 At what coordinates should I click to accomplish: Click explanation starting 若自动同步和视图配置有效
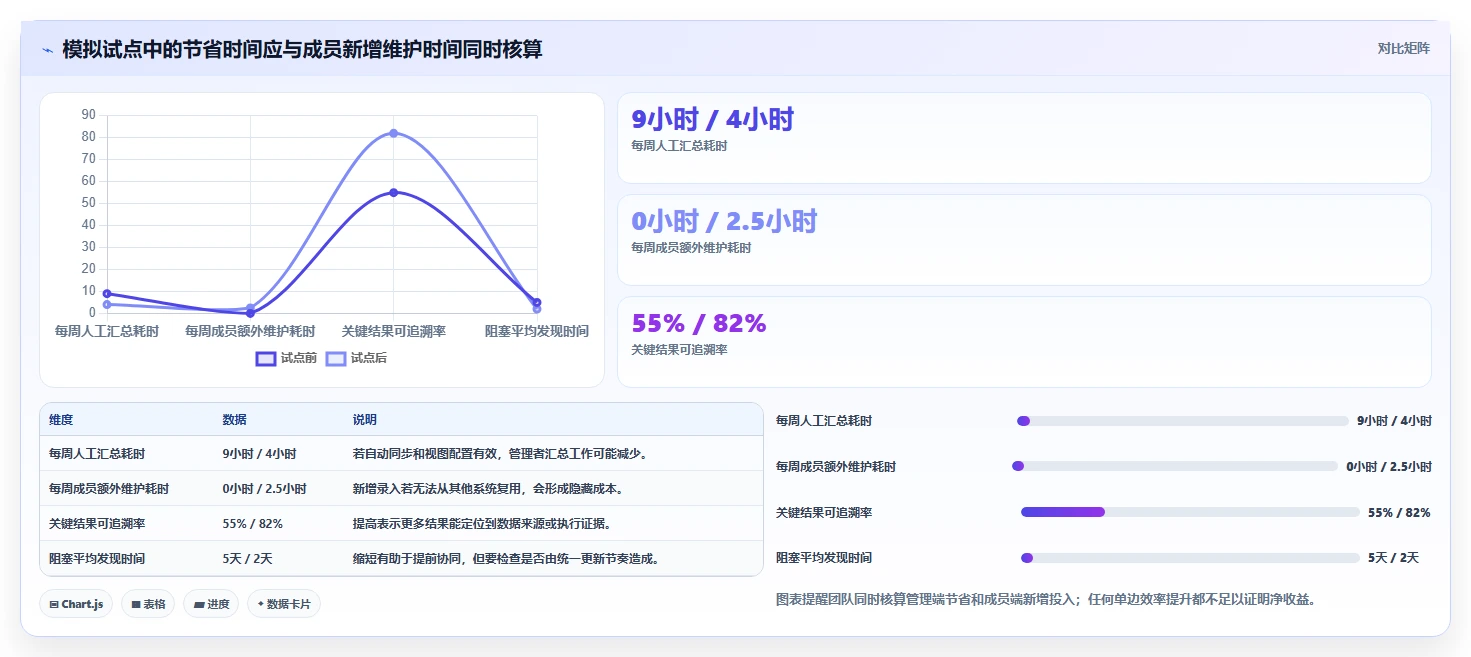[502, 454]
